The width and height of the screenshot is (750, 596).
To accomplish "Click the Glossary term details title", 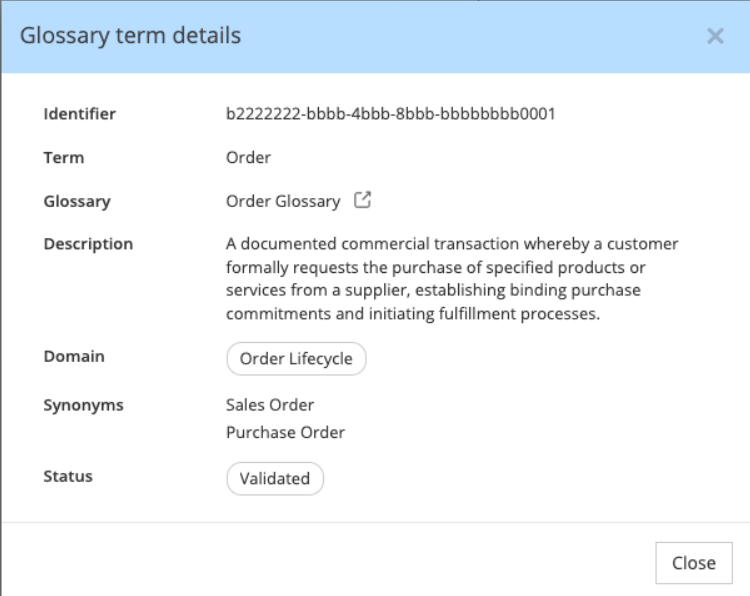I will [131, 37].
